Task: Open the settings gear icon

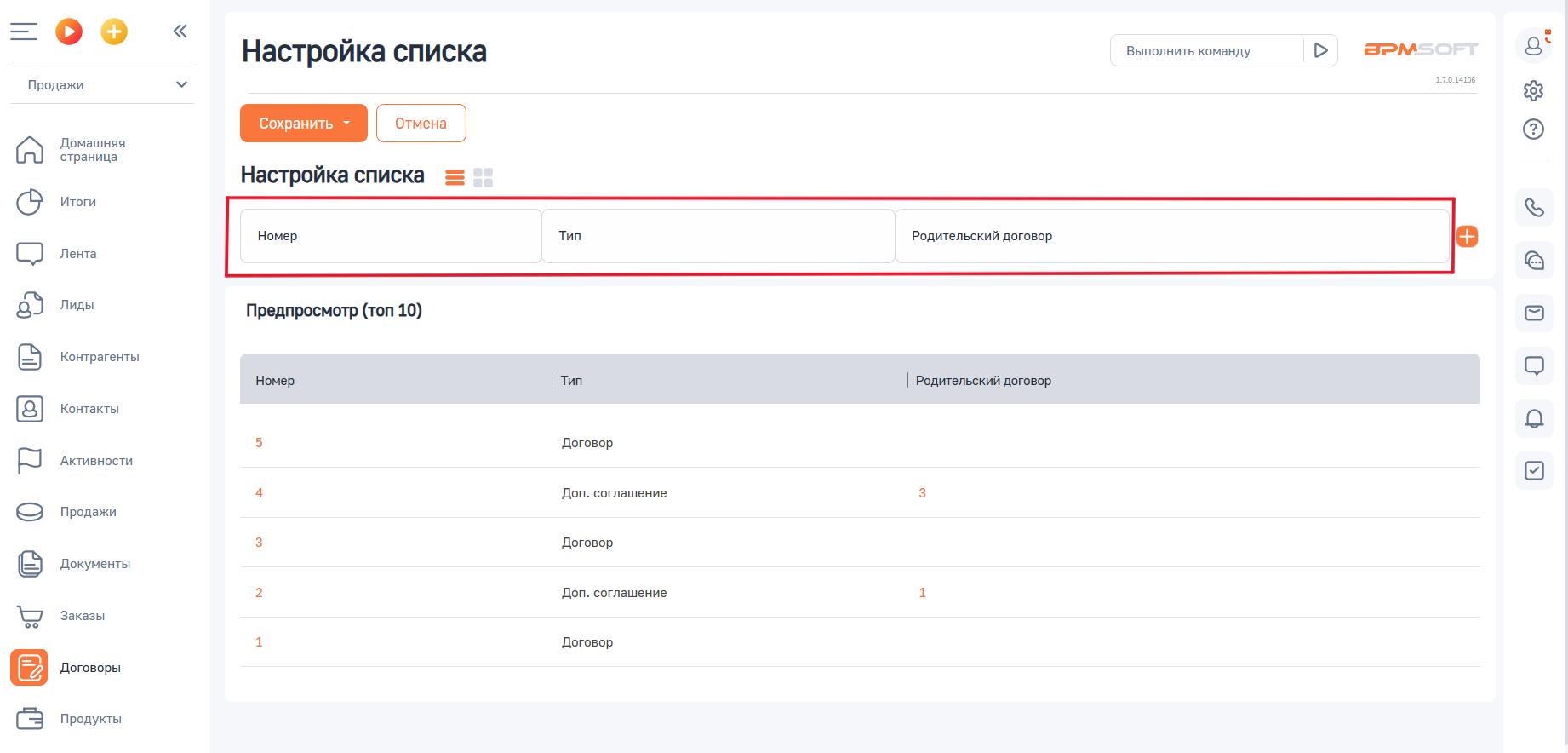Action: pyautogui.click(x=1533, y=90)
